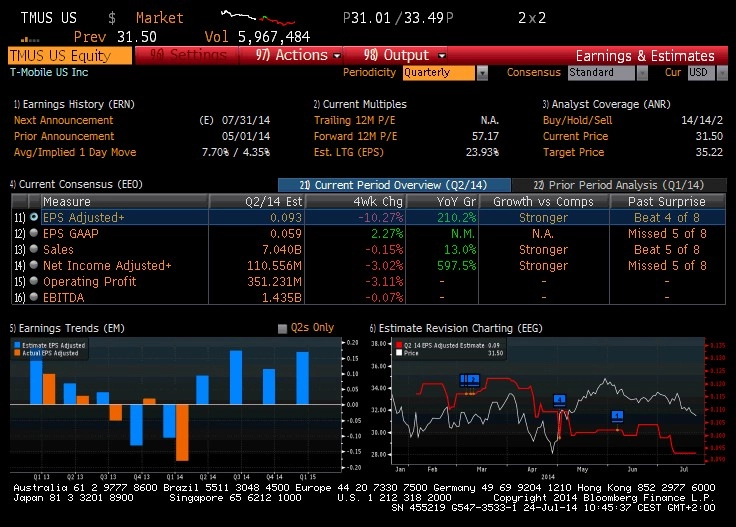Click the Past Surprise column header
This screenshot has height=527, width=736.
(x=667, y=201)
